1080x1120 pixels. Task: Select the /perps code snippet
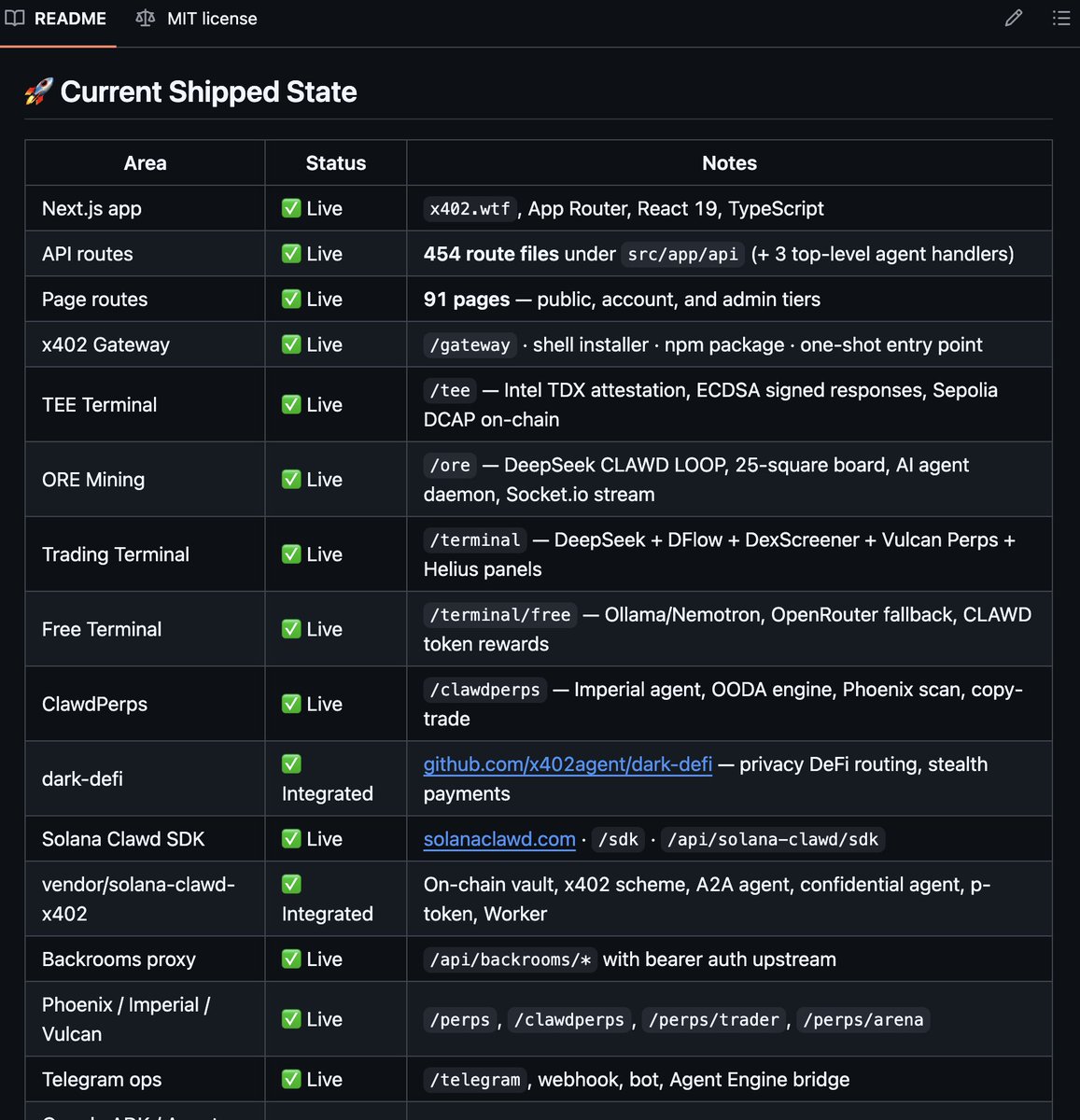(459, 1020)
